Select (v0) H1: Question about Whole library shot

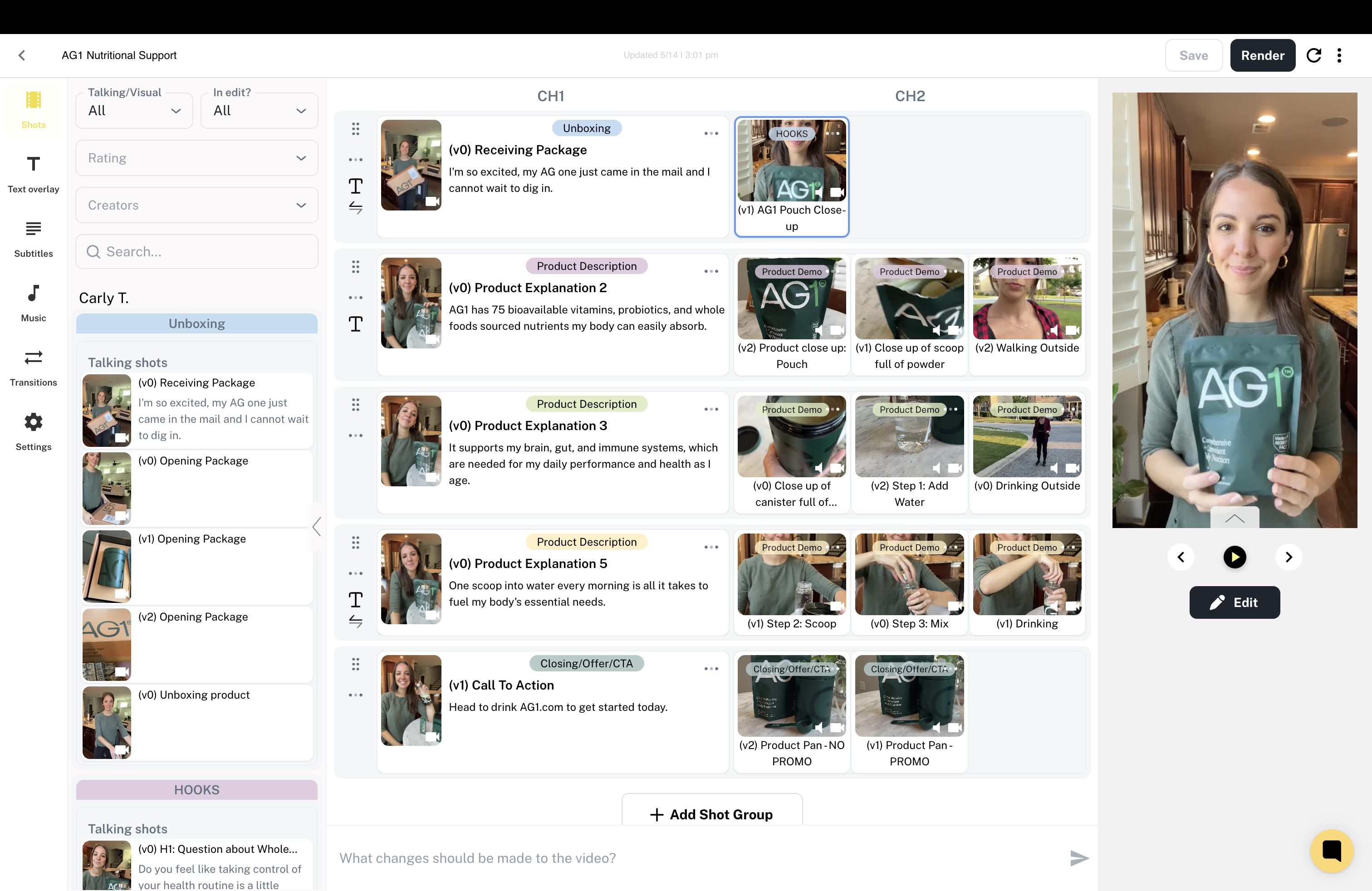(x=196, y=866)
